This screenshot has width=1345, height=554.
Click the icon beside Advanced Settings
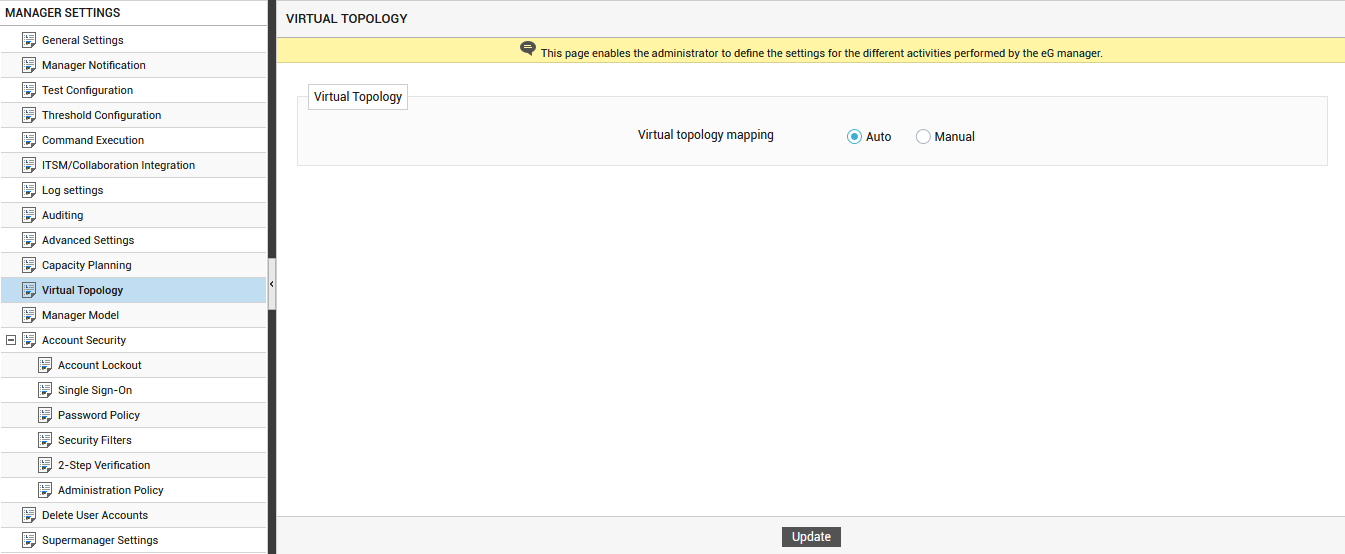(29, 240)
